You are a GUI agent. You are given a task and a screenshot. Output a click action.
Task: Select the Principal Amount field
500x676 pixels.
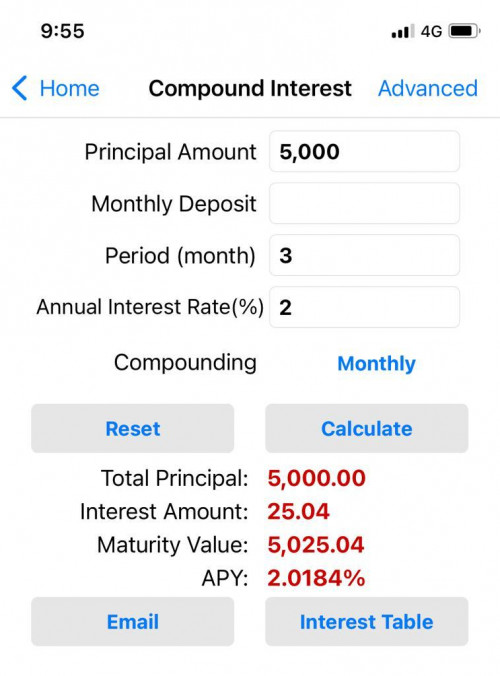pos(364,151)
